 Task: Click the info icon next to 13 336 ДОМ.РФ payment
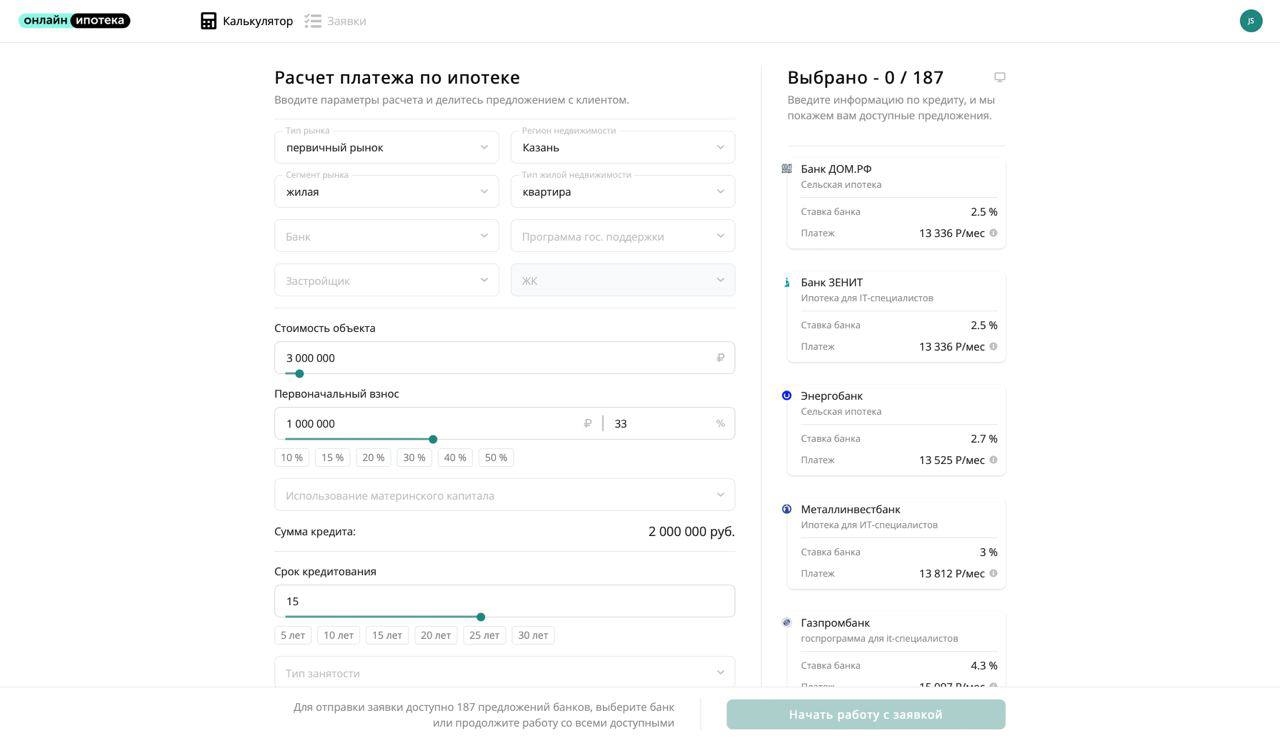coord(993,233)
